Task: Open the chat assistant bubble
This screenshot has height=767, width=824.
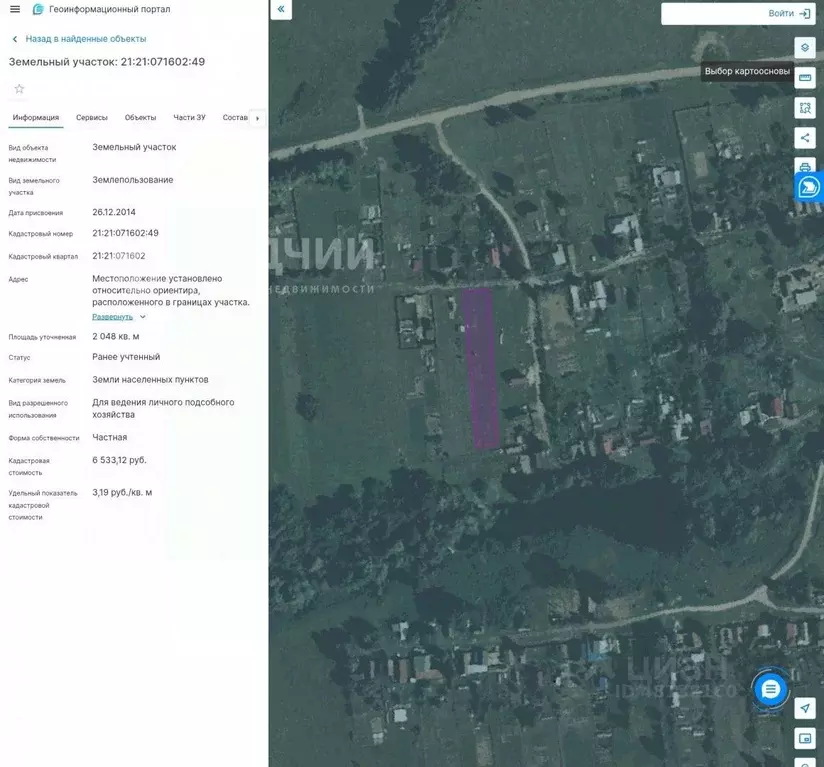Action: tap(770, 689)
